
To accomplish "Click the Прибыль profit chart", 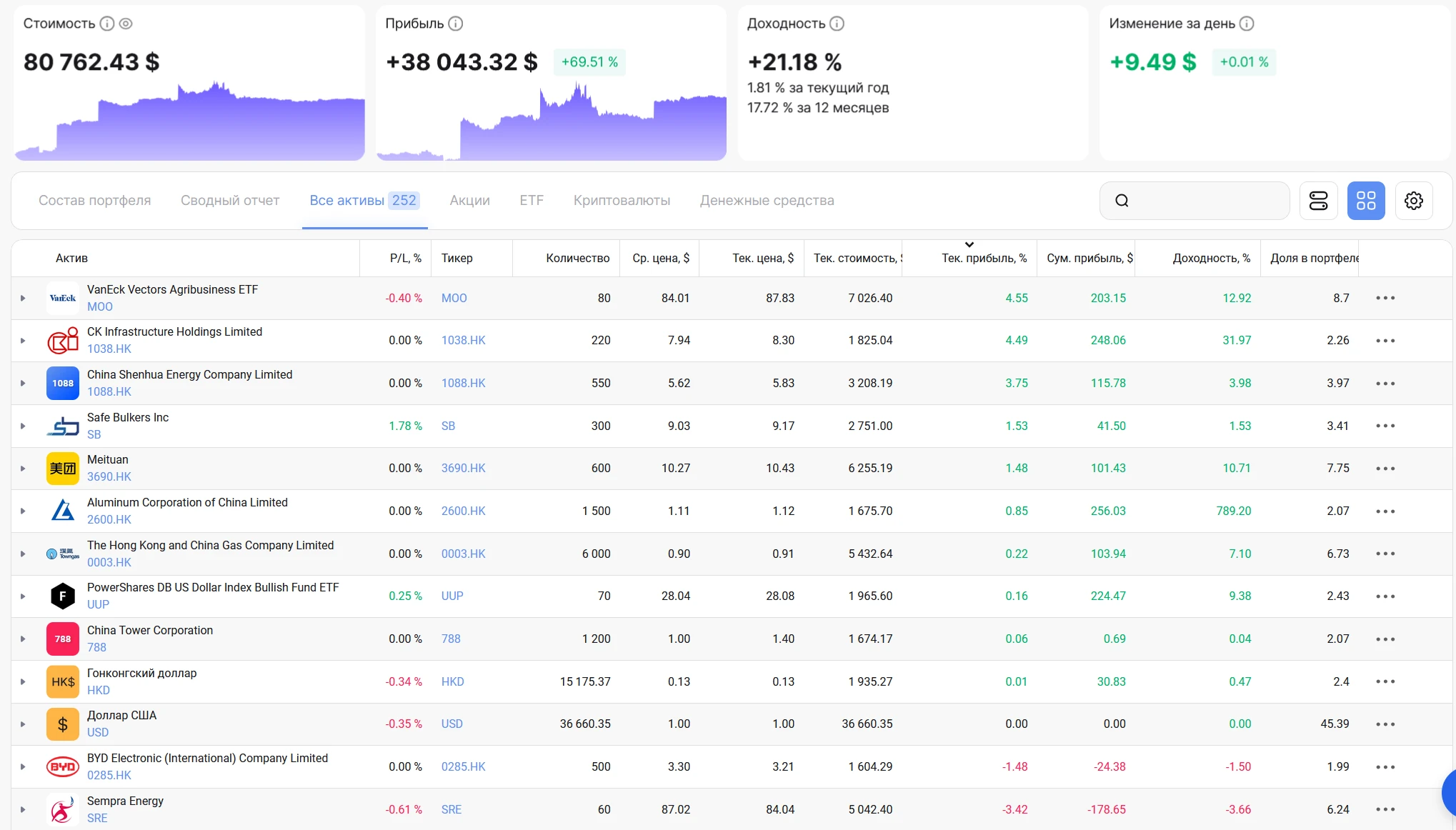I will point(552,120).
